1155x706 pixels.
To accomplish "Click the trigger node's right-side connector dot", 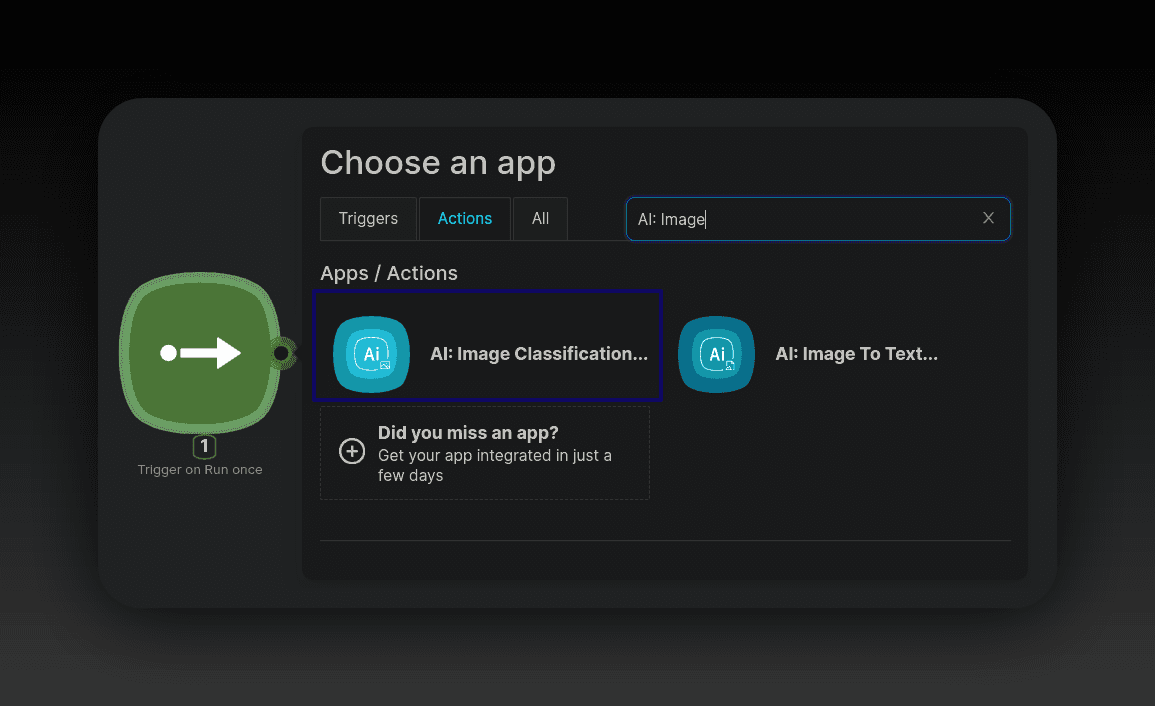I will (282, 353).
